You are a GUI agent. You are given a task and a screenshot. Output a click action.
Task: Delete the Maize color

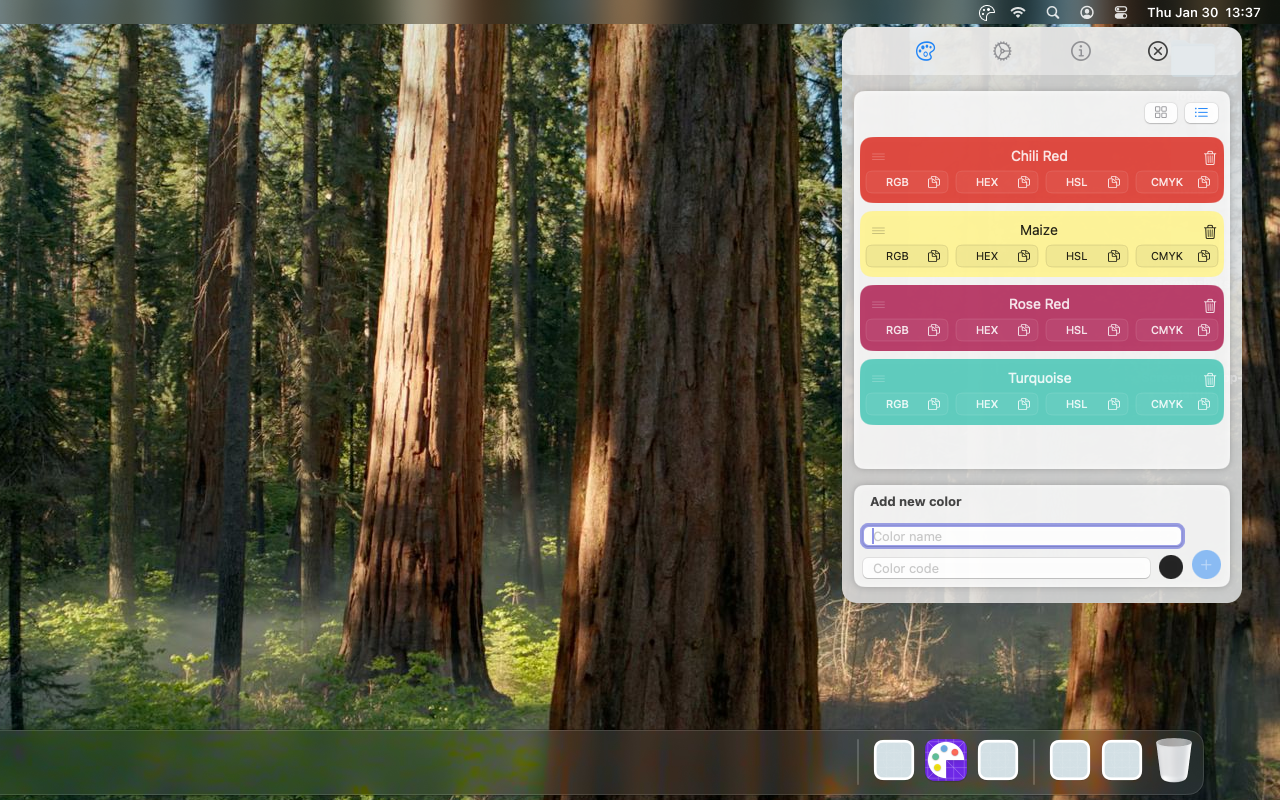click(1210, 231)
